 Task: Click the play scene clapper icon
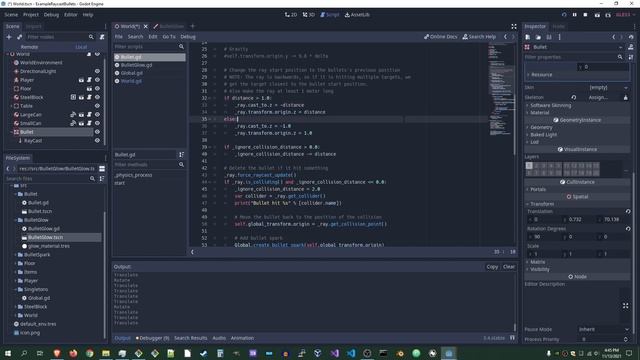coord(597,15)
